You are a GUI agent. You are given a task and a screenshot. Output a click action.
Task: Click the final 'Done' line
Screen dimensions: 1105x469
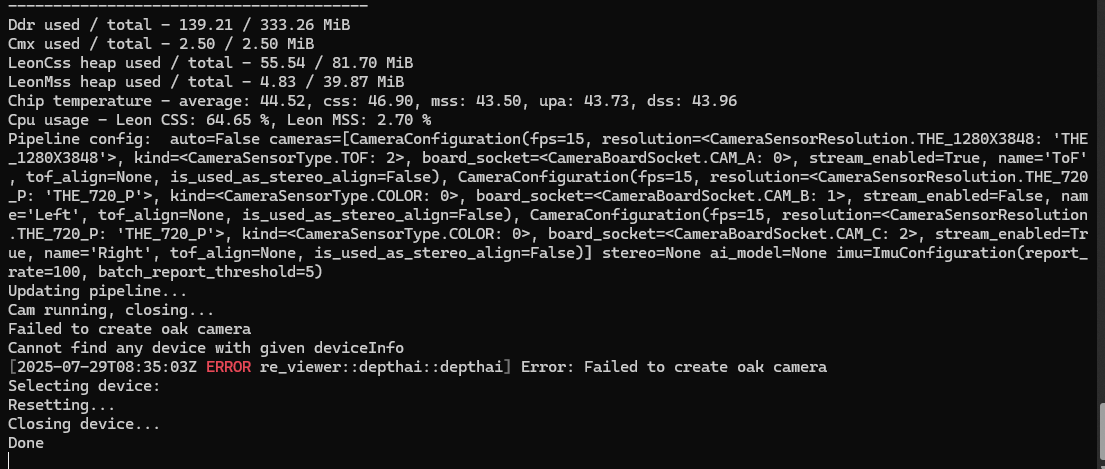tap(26, 443)
